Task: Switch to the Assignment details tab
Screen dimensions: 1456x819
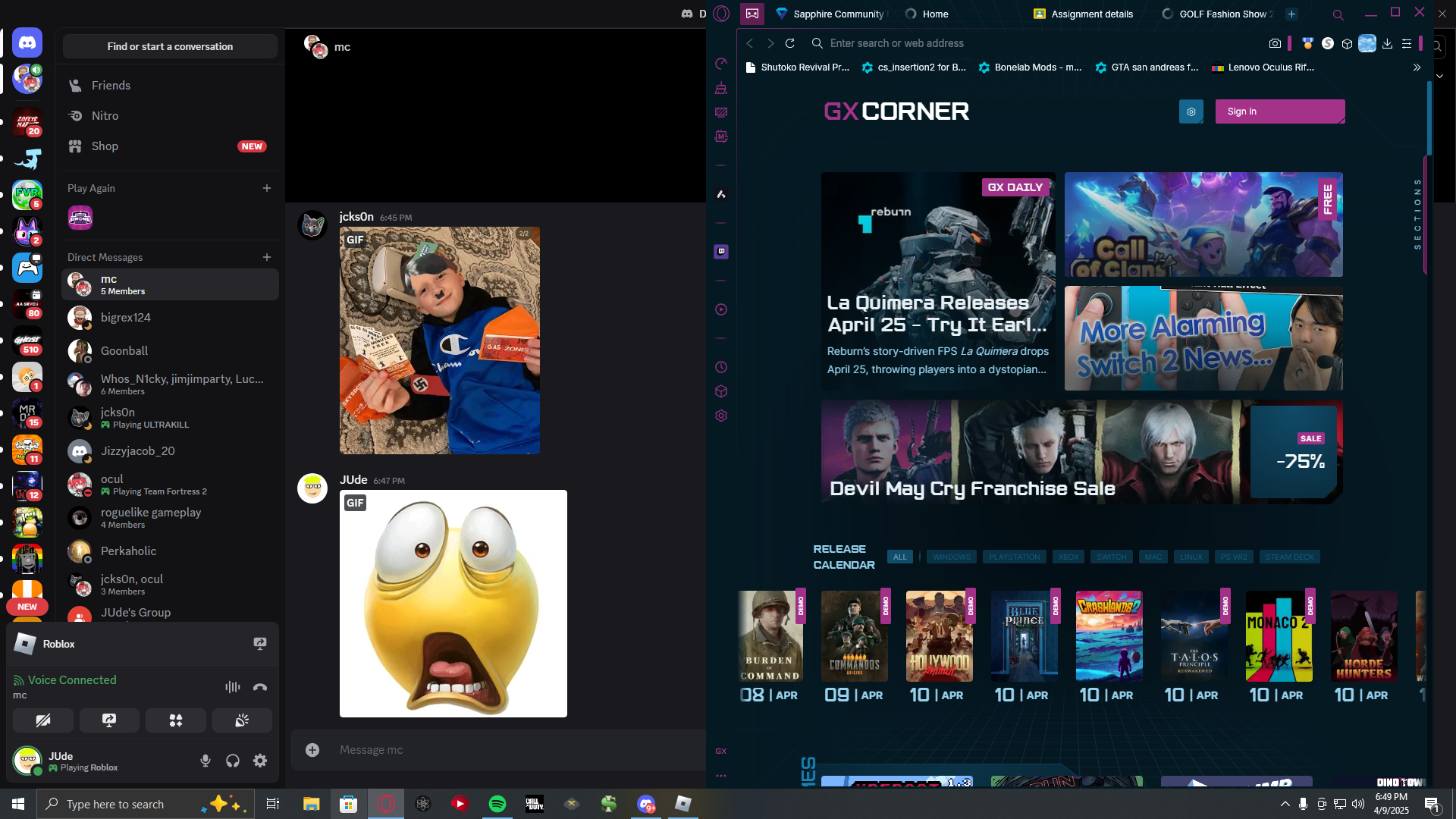Action: point(1083,14)
